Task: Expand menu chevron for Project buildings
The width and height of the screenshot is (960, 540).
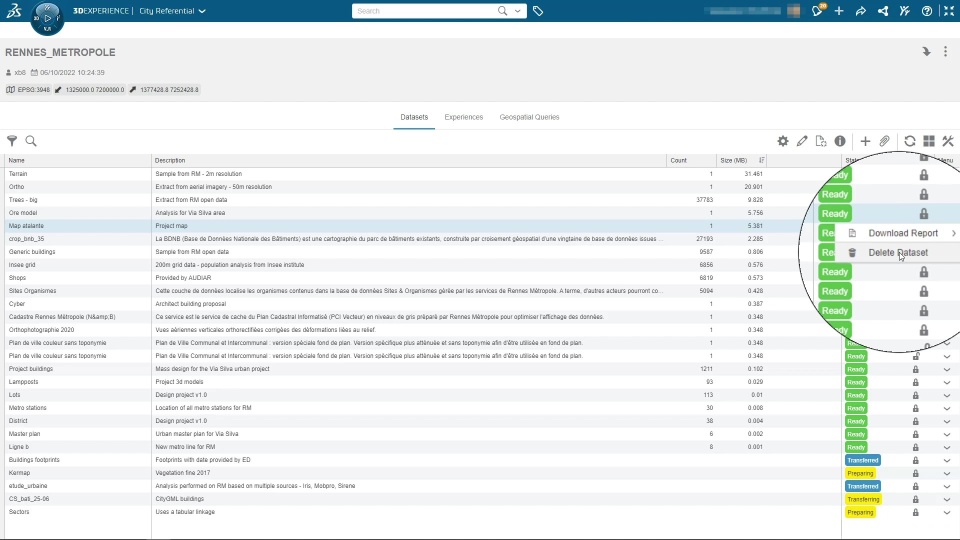Action: (x=947, y=369)
